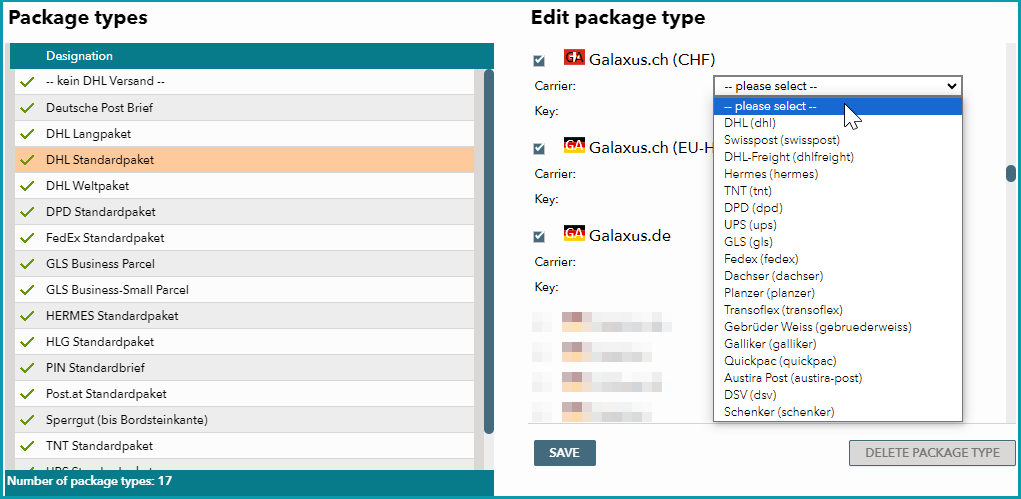Choose GLS (gls) carrier
The image size is (1021, 499).
[837, 242]
